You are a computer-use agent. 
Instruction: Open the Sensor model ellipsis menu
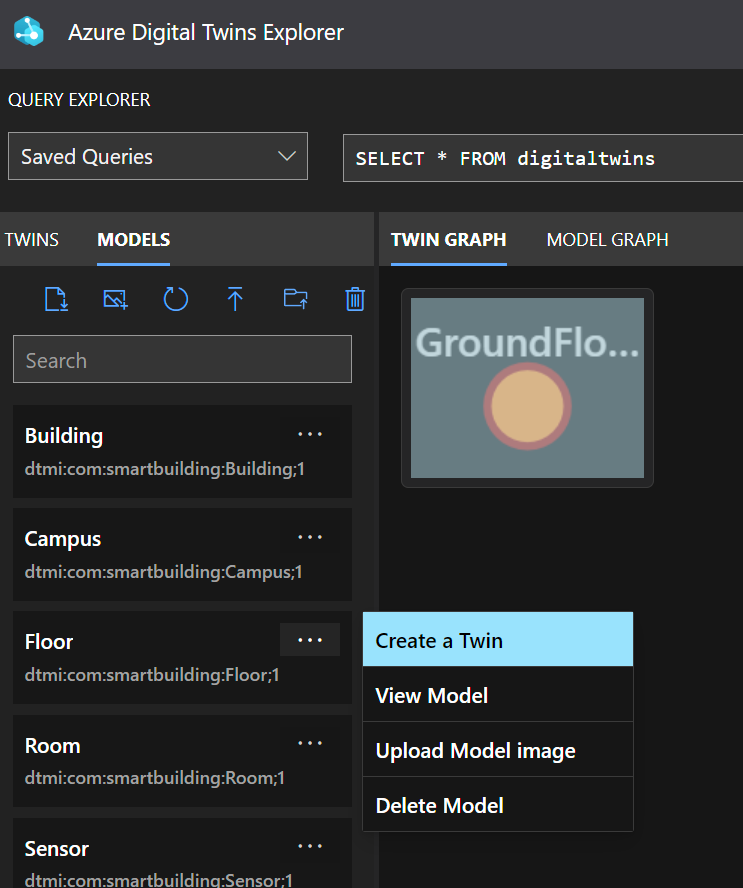tap(310, 846)
